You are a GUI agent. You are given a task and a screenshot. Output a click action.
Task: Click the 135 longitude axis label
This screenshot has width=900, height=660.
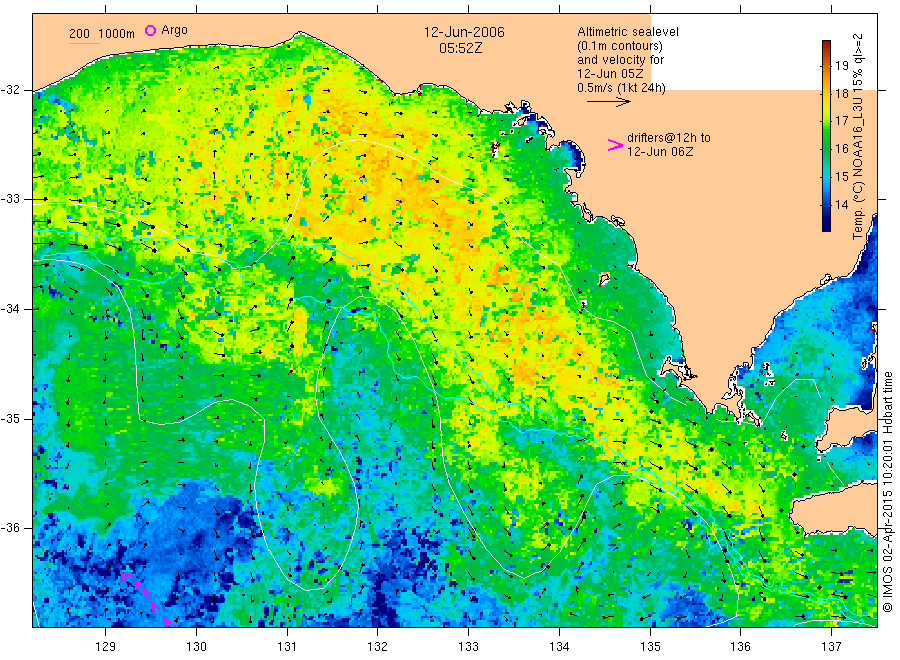[x=650, y=647]
